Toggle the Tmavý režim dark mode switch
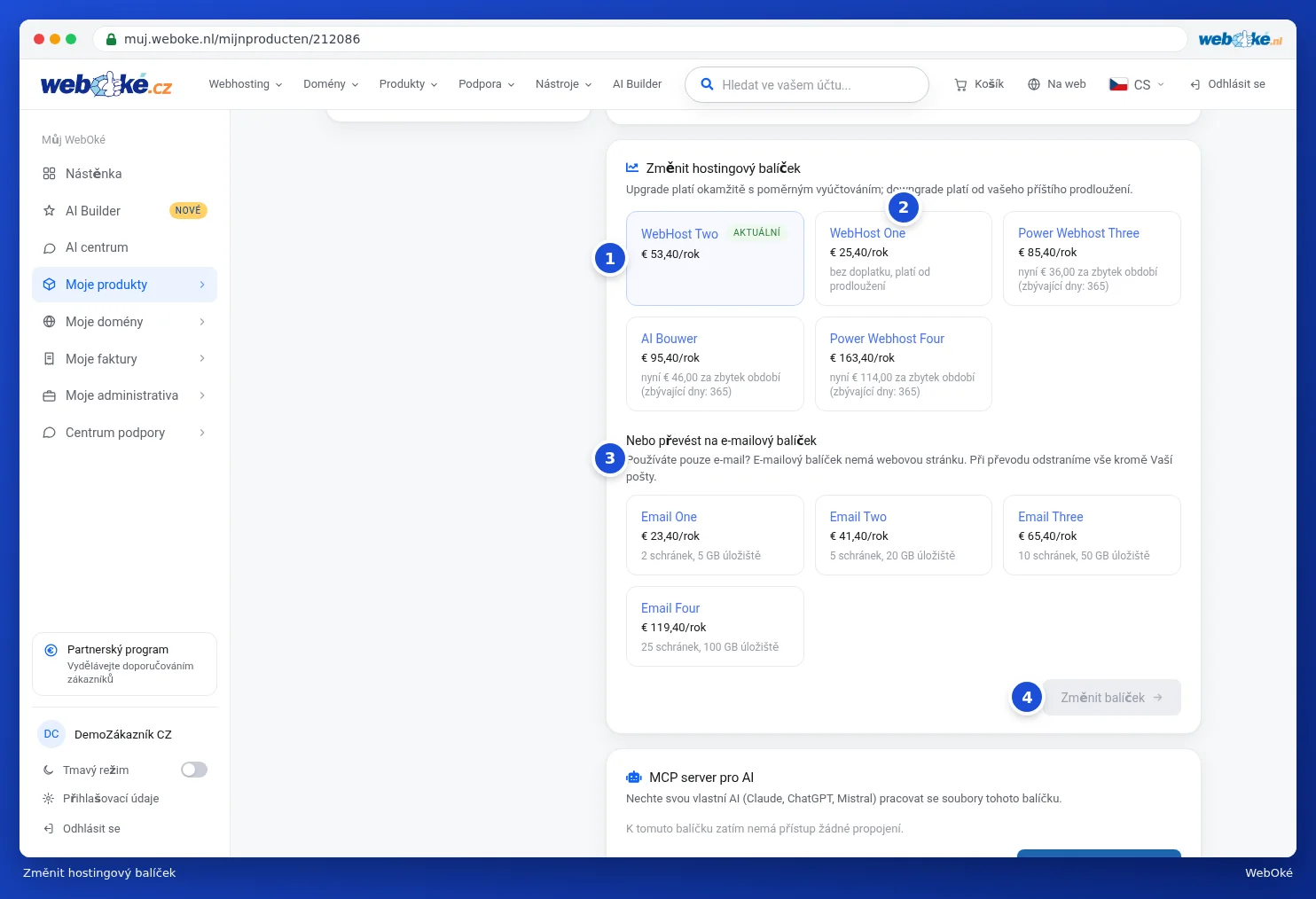 (x=194, y=770)
